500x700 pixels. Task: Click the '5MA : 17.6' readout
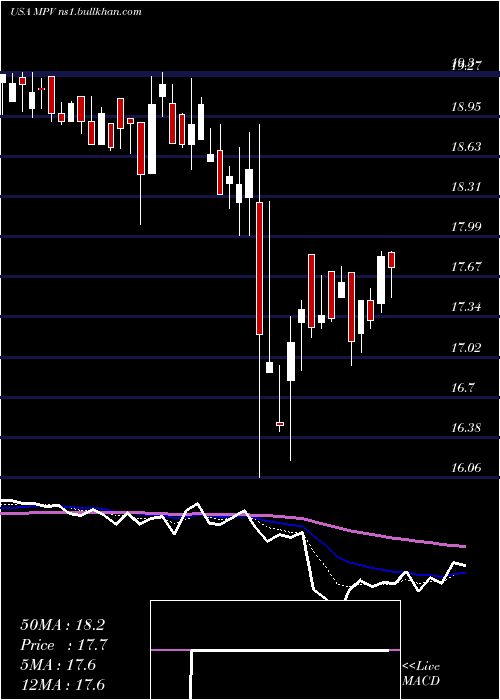[x=58, y=665]
